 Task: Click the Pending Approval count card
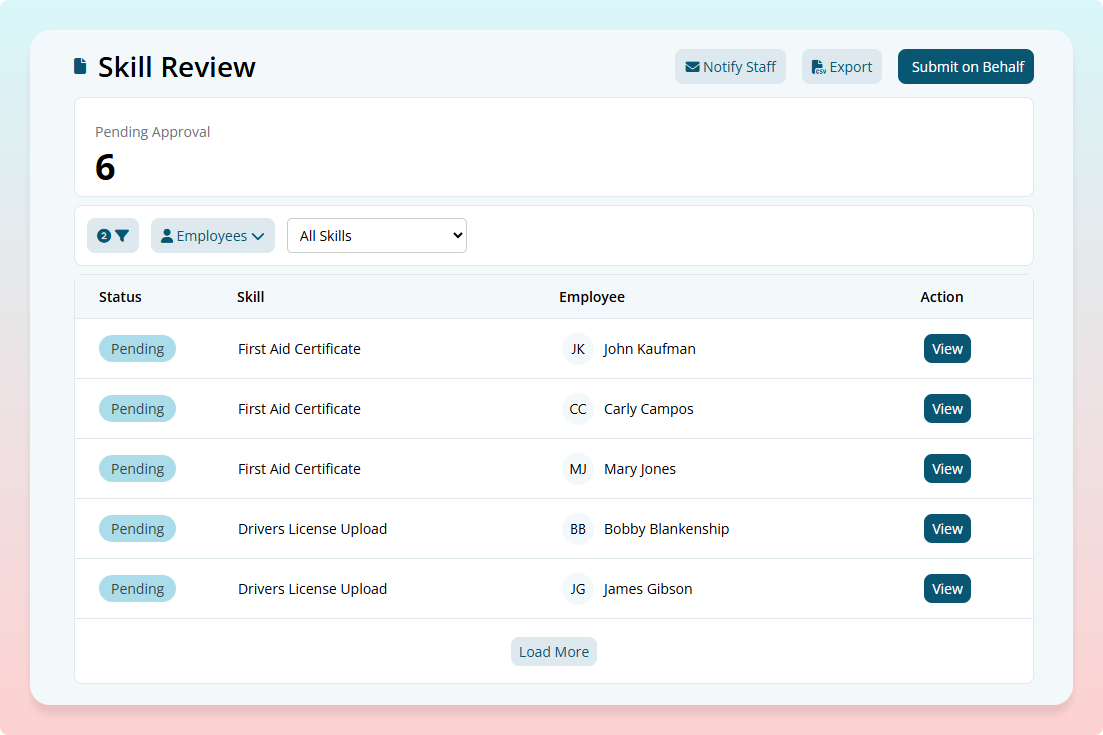[x=553, y=146]
